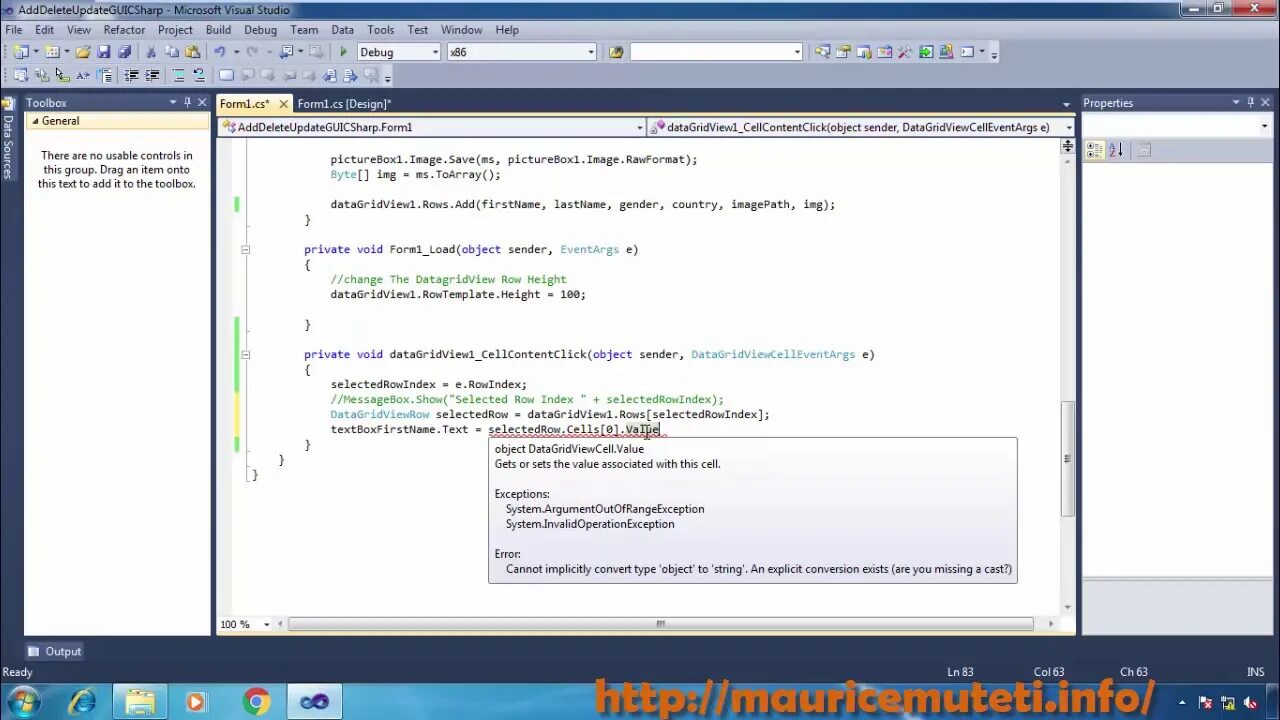The width and height of the screenshot is (1280, 720).
Task: Open the Tools menu
Action: (x=380, y=30)
